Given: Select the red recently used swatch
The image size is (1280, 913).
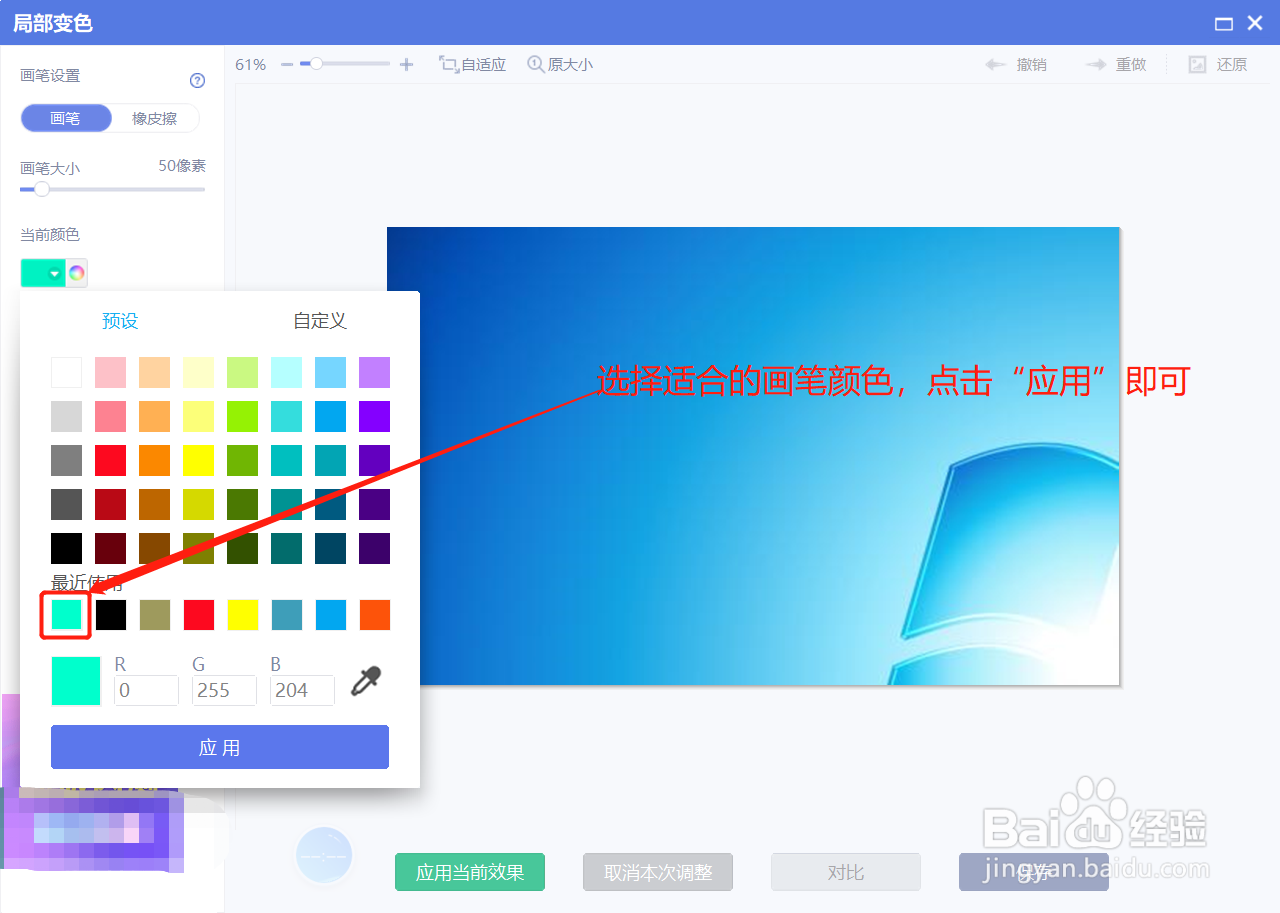Looking at the screenshot, I should 199,614.
